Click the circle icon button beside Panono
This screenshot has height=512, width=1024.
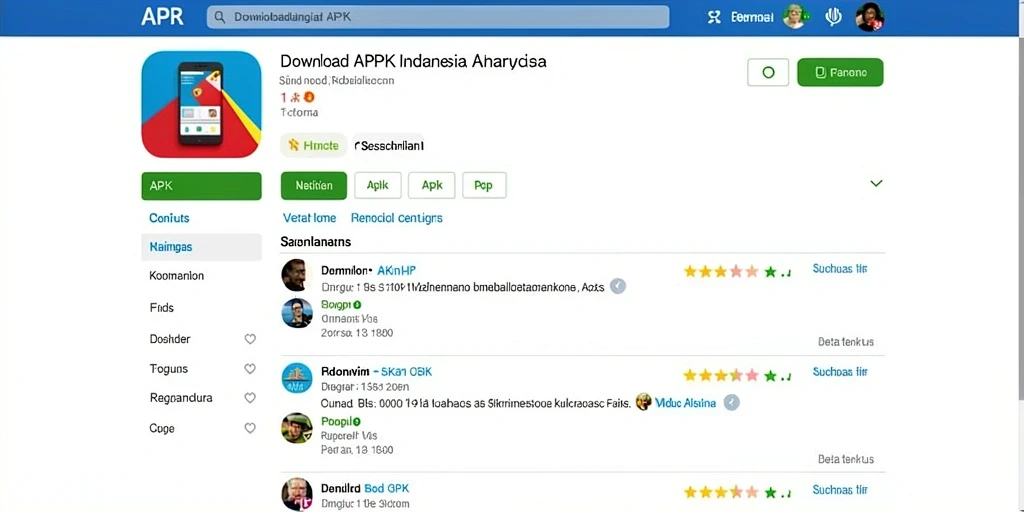pyautogui.click(x=768, y=72)
